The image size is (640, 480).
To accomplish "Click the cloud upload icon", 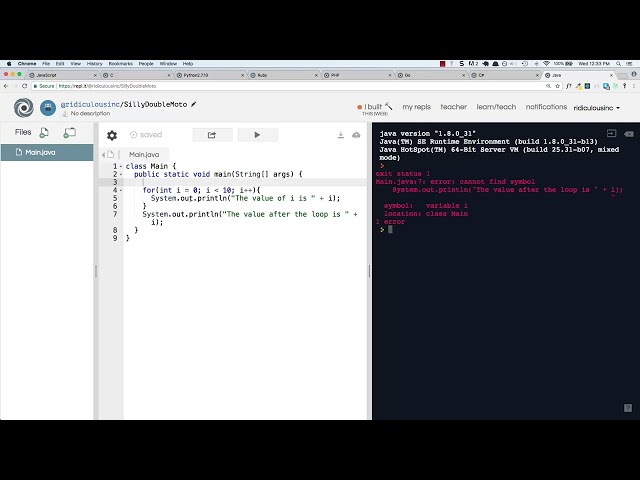I will 356,135.
